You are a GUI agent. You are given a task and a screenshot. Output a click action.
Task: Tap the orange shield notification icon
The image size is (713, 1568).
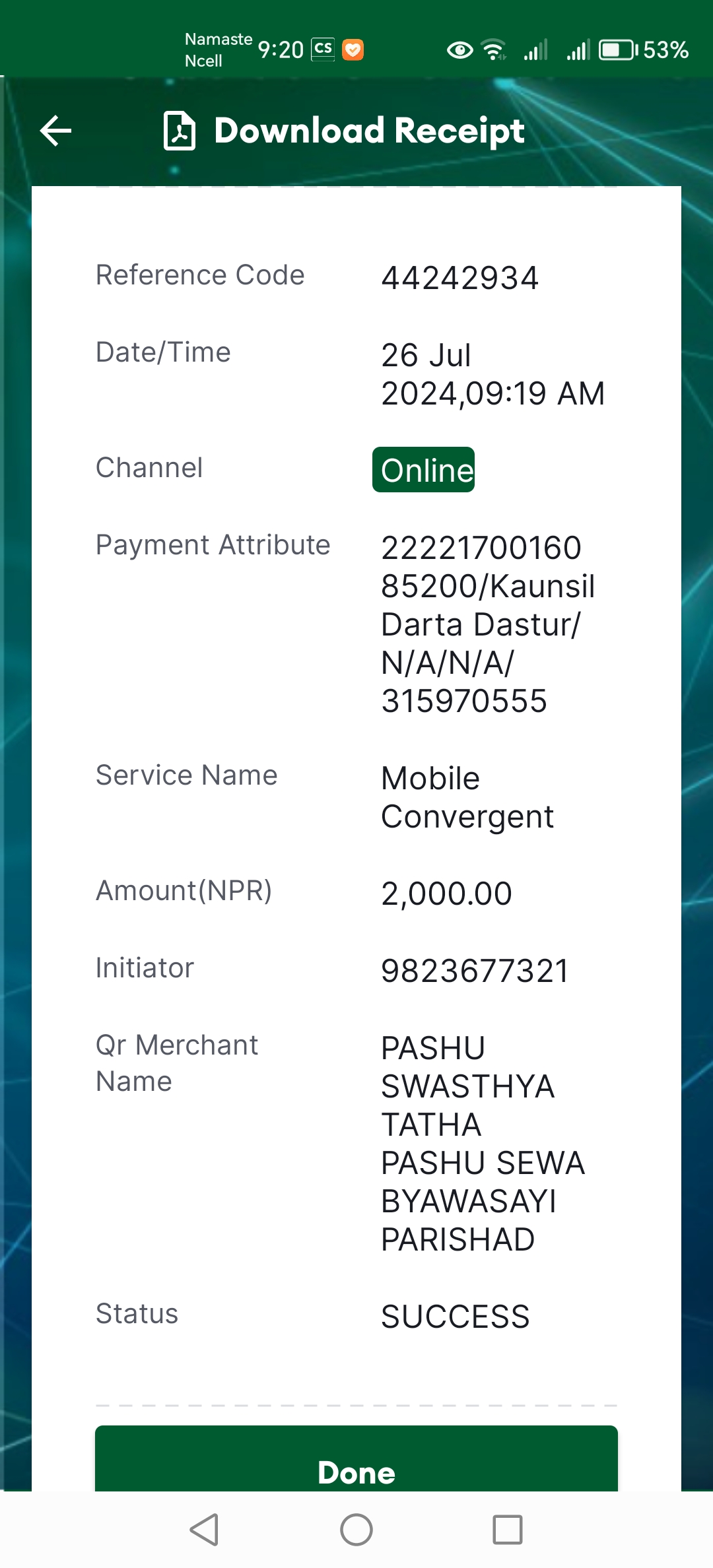click(353, 50)
